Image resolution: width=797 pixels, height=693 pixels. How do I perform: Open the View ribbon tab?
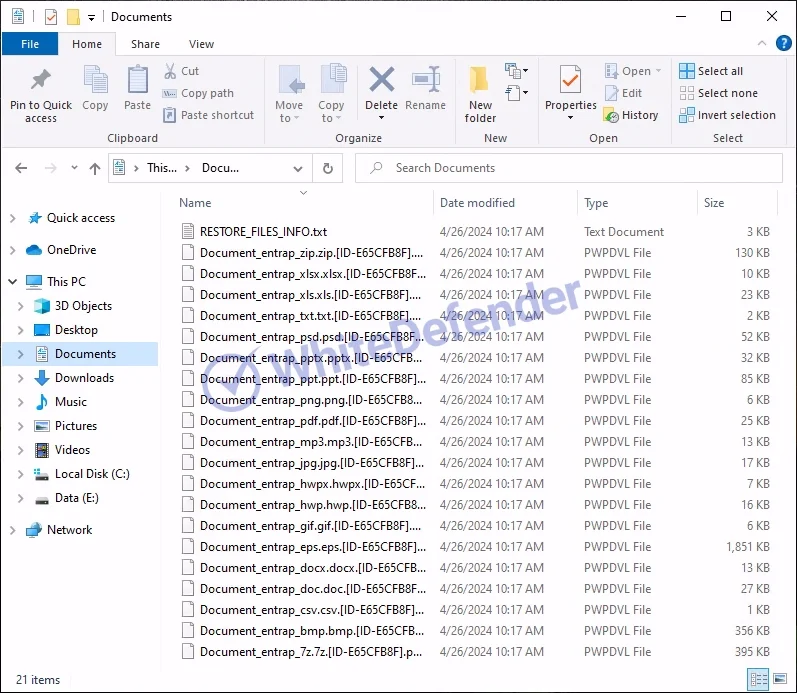point(201,44)
